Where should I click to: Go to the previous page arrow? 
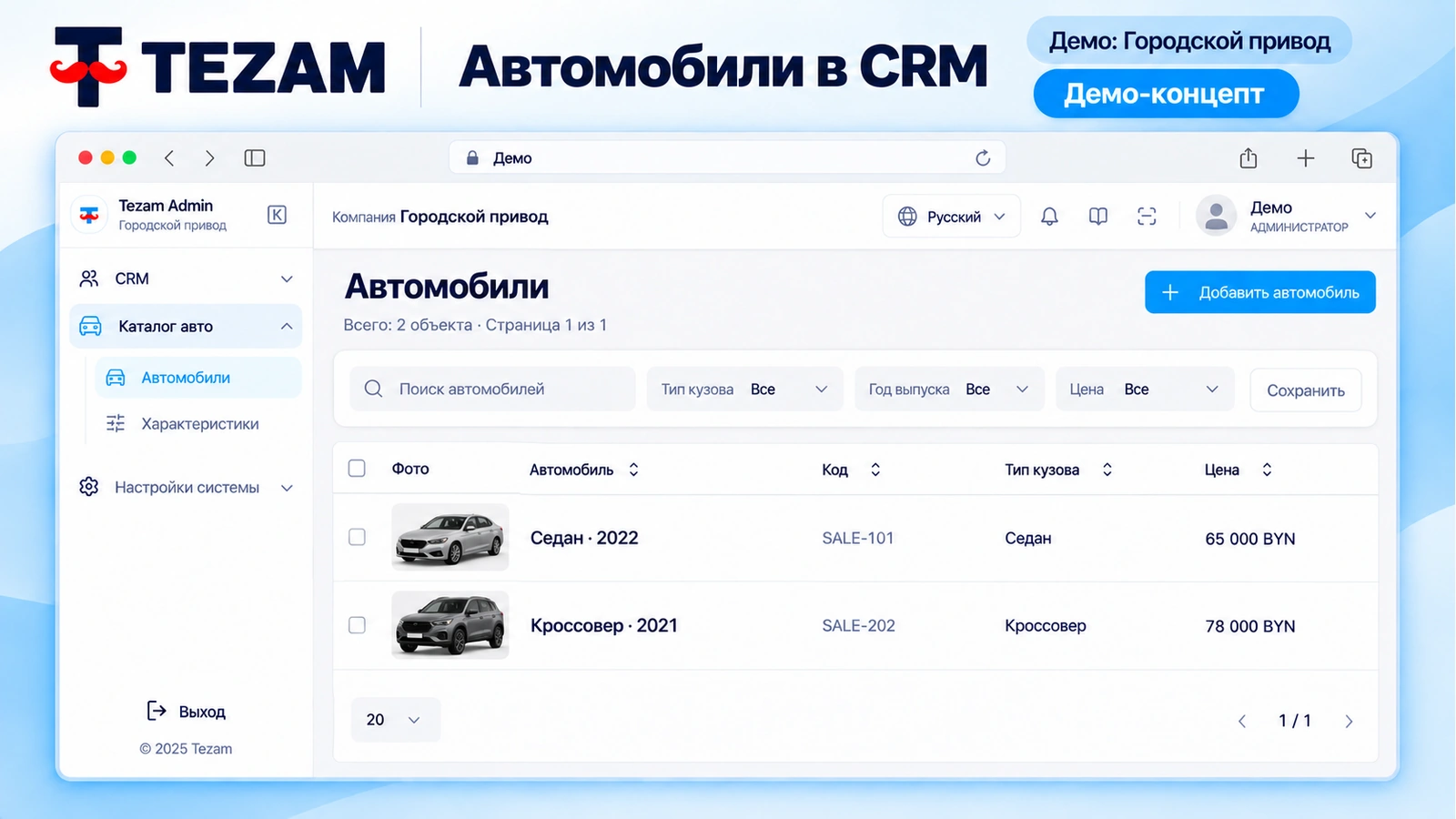coord(1242,722)
